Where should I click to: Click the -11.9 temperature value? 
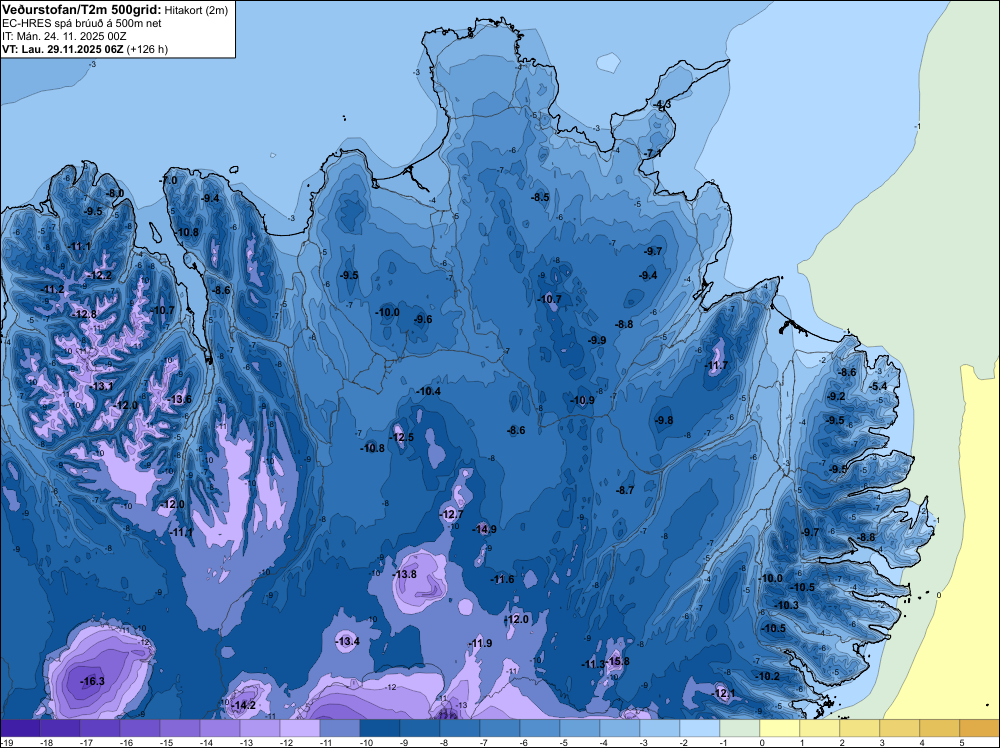point(481,643)
